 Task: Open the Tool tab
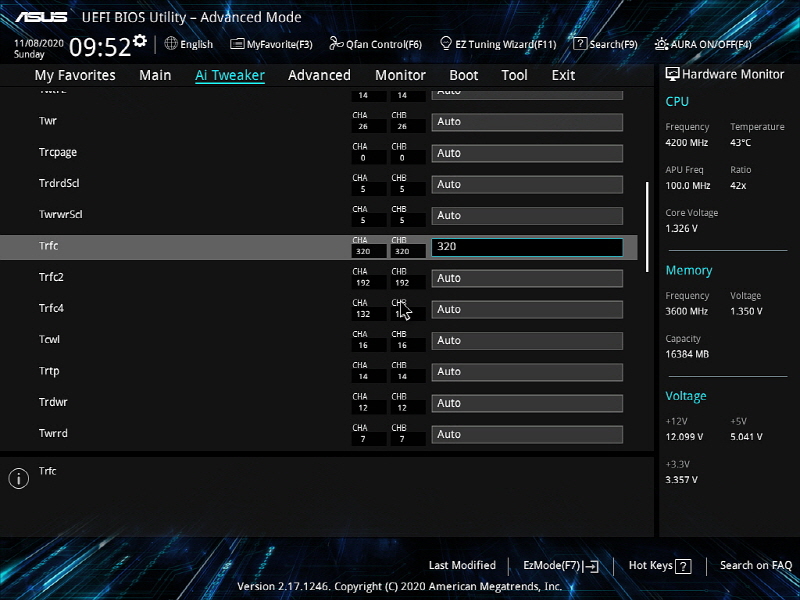[514, 75]
